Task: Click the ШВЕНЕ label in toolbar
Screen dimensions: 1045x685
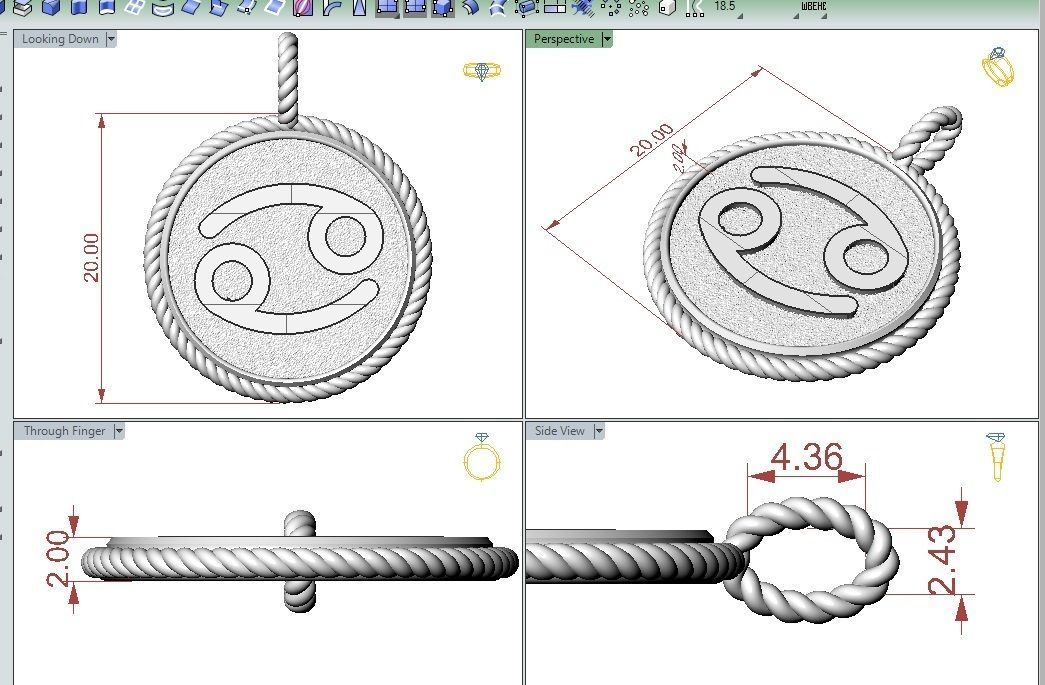Action: click(814, 6)
